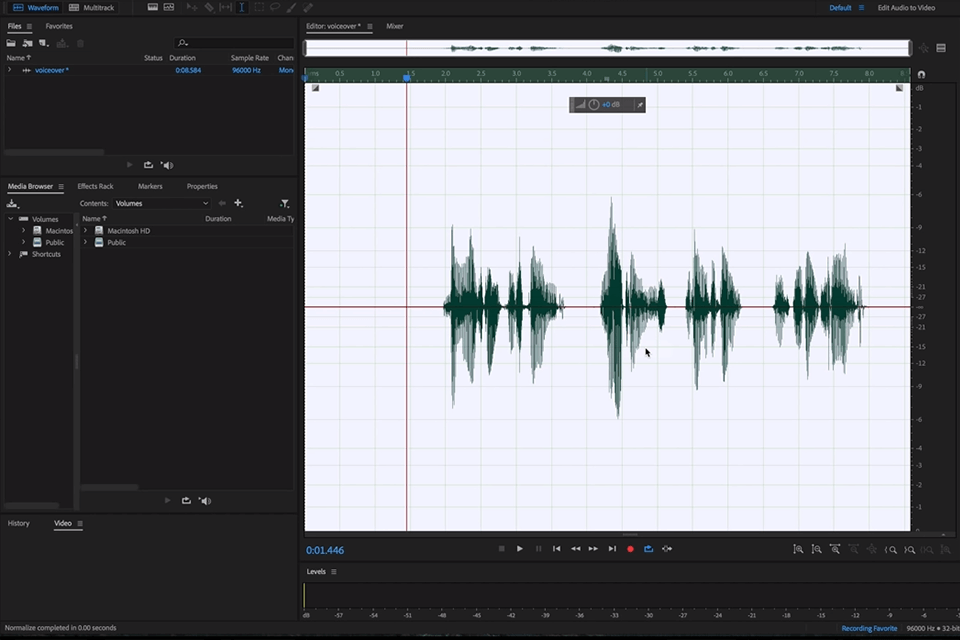This screenshot has width=960, height=640.
Task: Select the Move tool in the toolbar
Action: tap(192, 7)
